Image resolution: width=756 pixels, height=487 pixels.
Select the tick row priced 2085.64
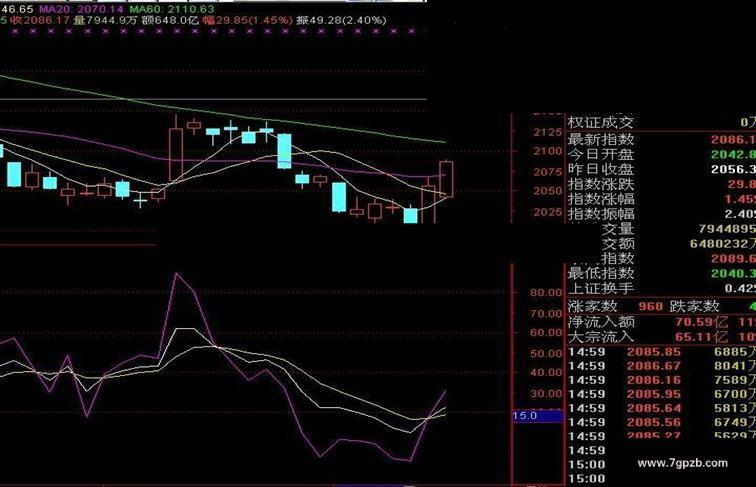(x=662, y=408)
